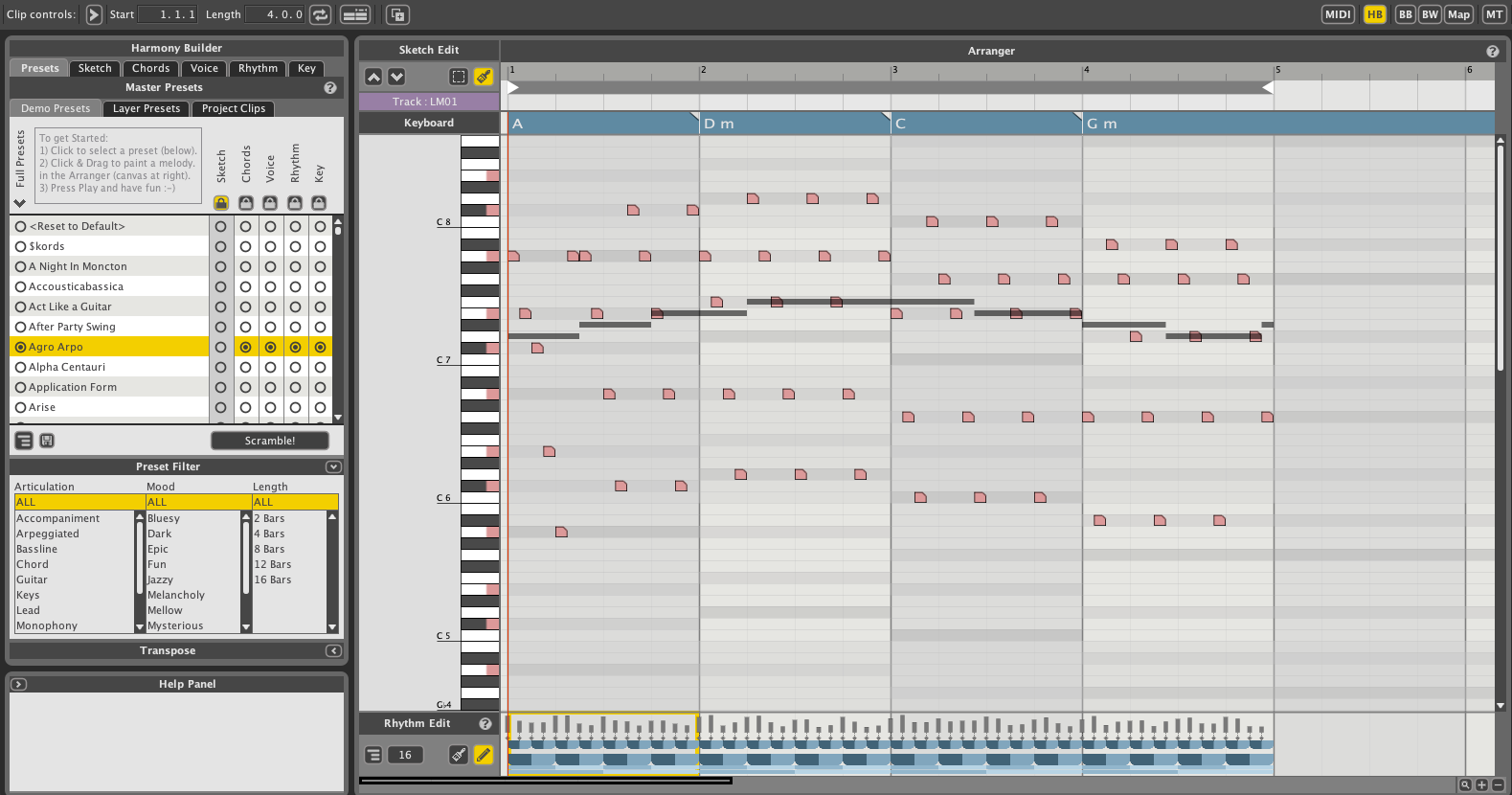Open the MIDI view button

coord(1338,14)
